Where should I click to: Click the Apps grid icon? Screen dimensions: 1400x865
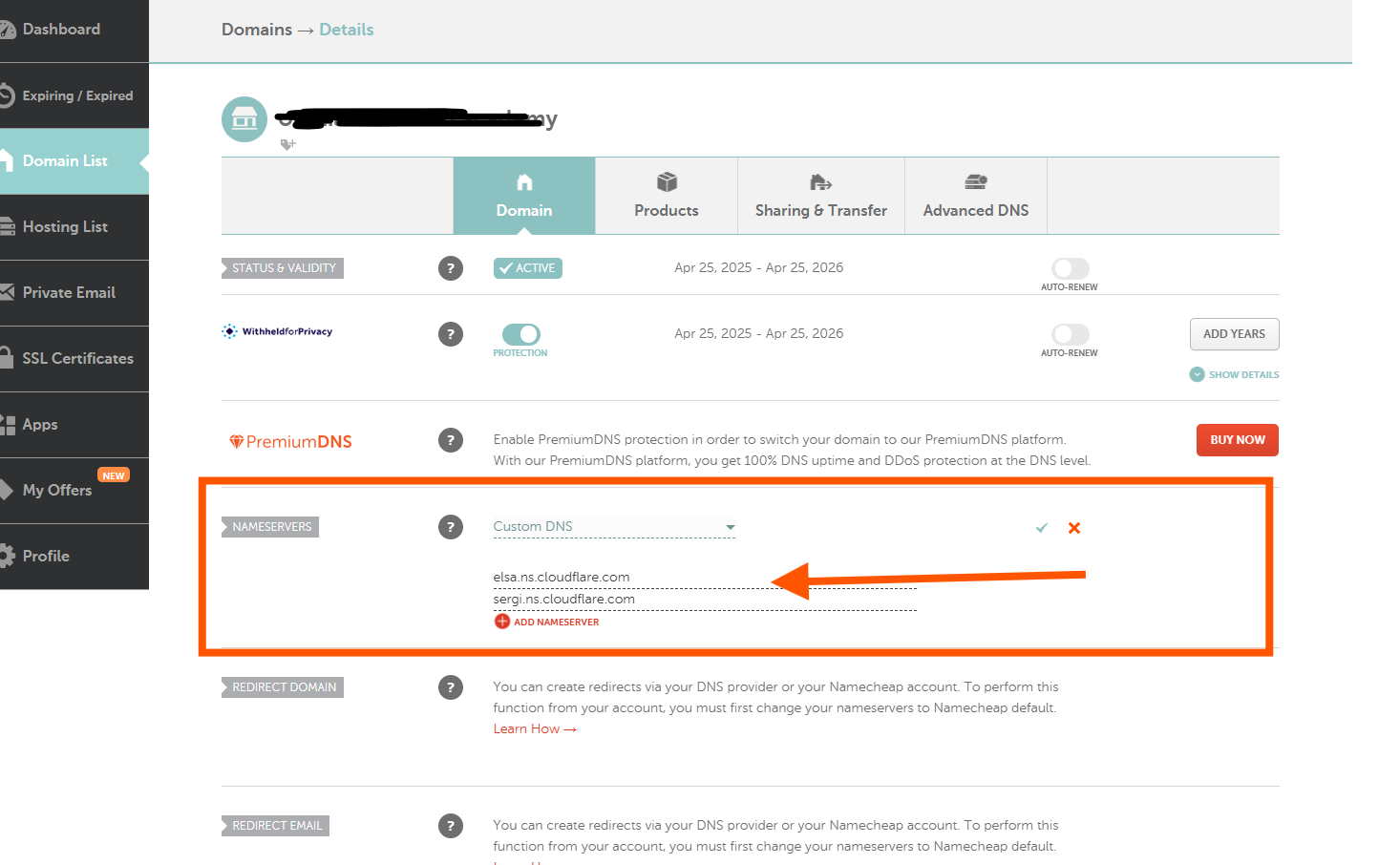7,425
